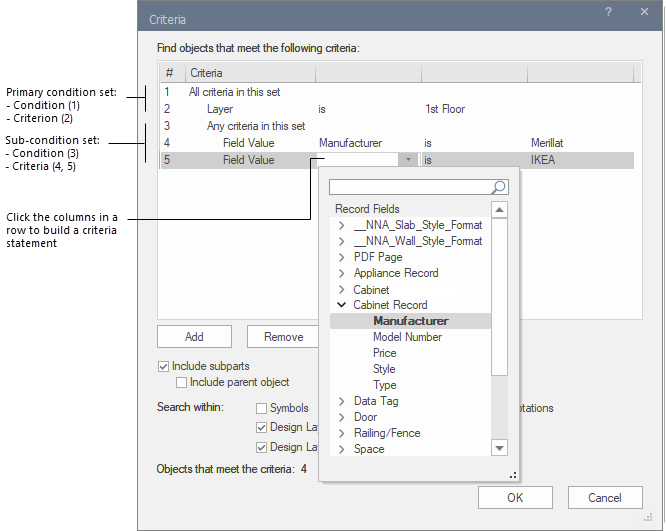Screen dimensions: 666x531
Task: Confirm the criteria with OK
Action: click(x=515, y=497)
